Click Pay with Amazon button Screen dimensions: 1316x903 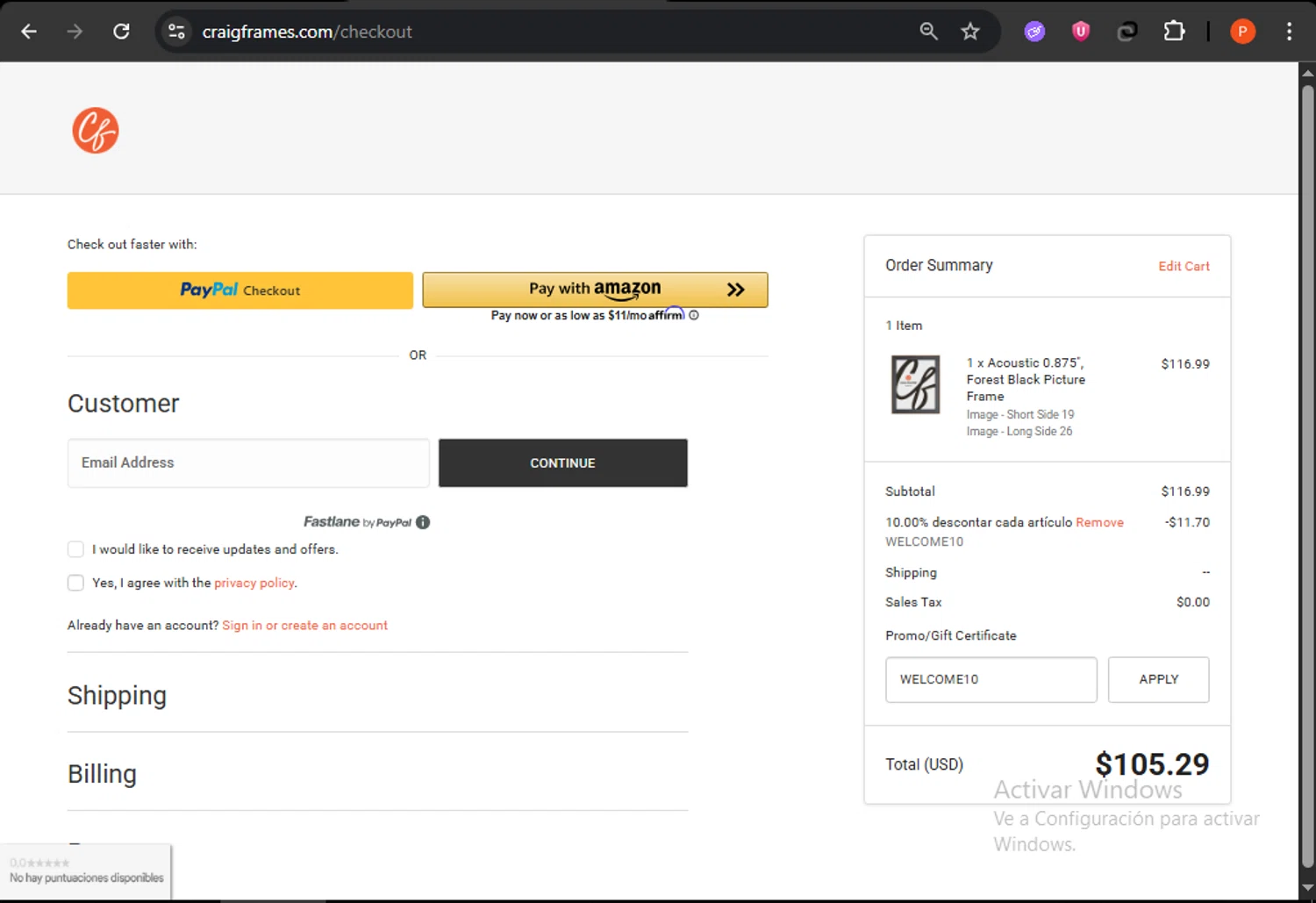595,290
